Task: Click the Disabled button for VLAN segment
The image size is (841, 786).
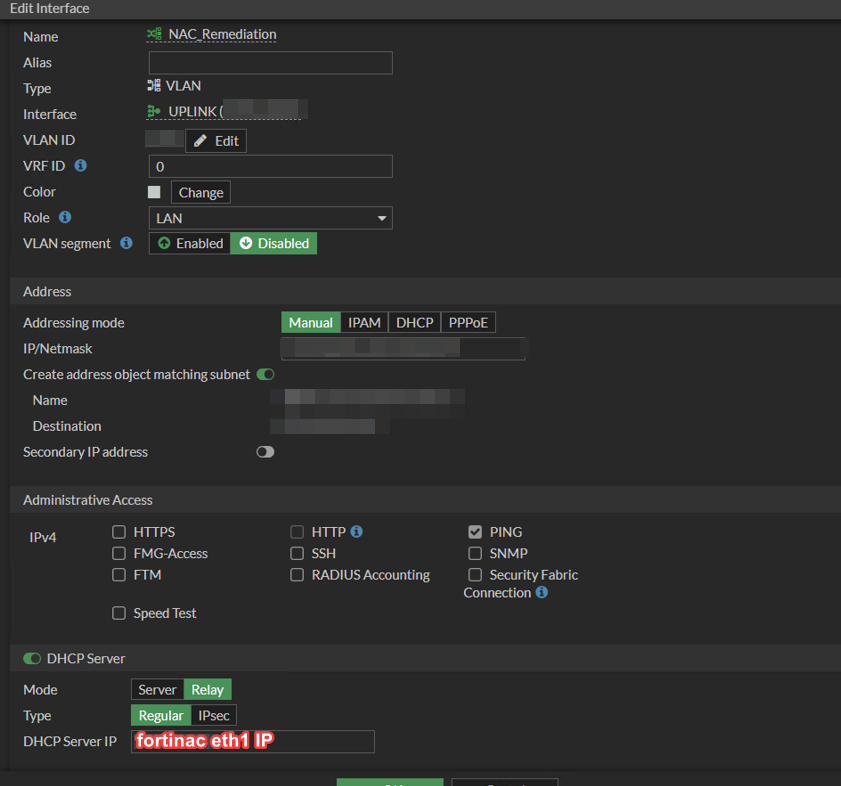Action: coord(272,243)
